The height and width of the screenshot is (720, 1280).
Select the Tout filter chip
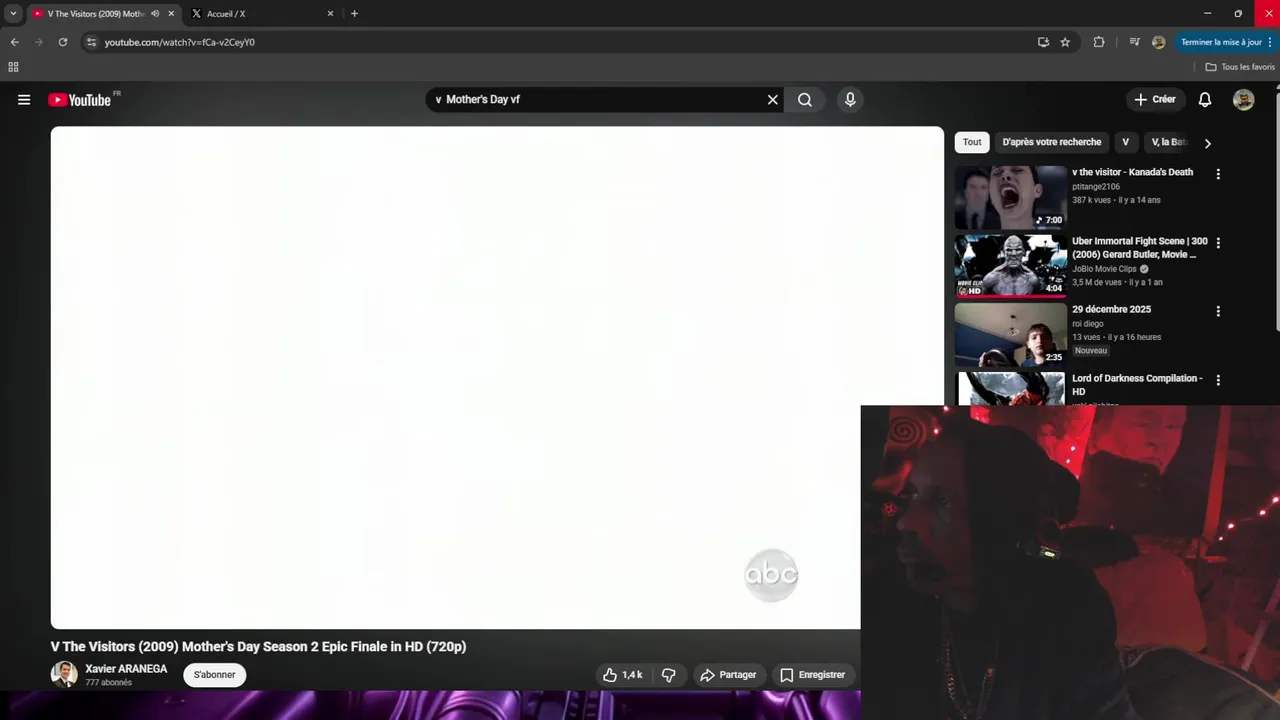(x=972, y=142)
